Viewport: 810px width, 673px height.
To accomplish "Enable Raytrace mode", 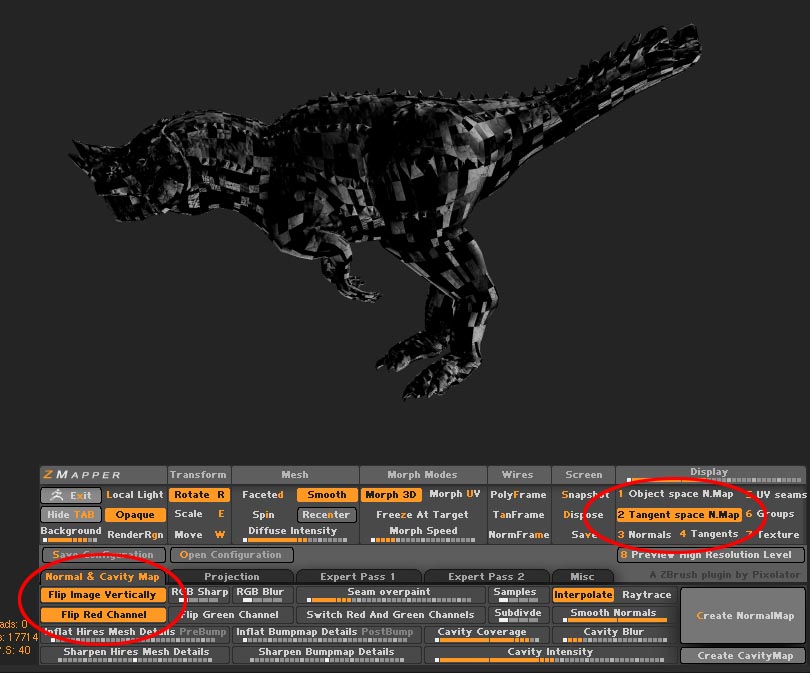I will [x=647, y=595].
